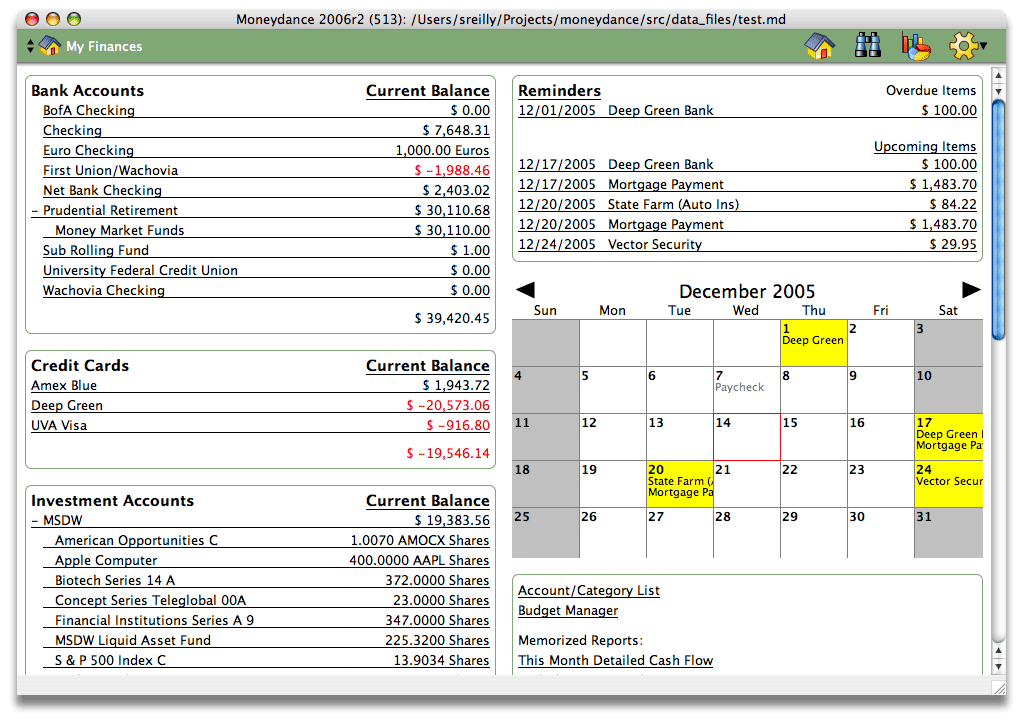This screenshot has width=1020, height=719.
Task: Open Net Bank Checking account
Action: pos(102,191)
